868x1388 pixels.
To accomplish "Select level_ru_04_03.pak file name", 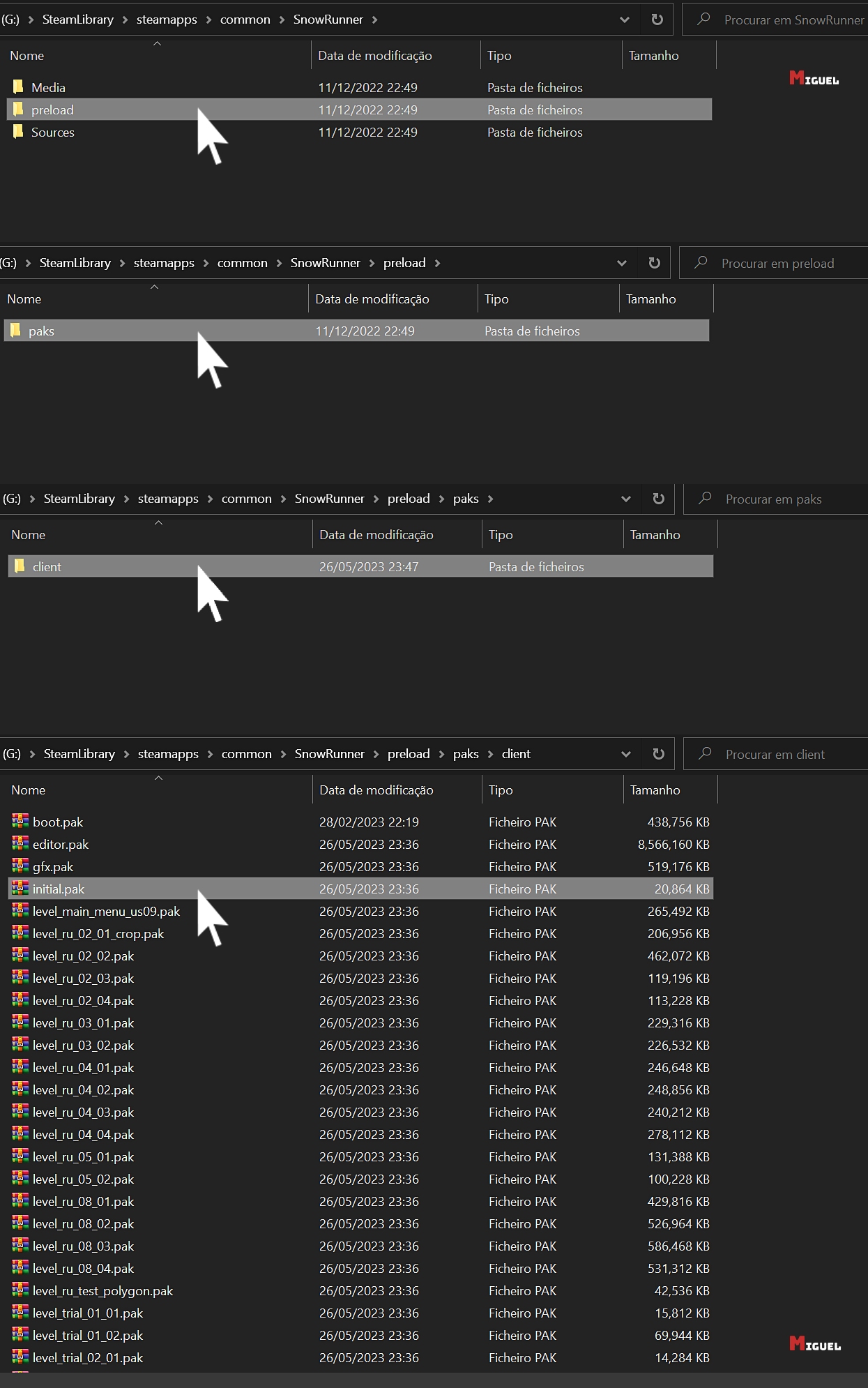I will coord(83,1112).
